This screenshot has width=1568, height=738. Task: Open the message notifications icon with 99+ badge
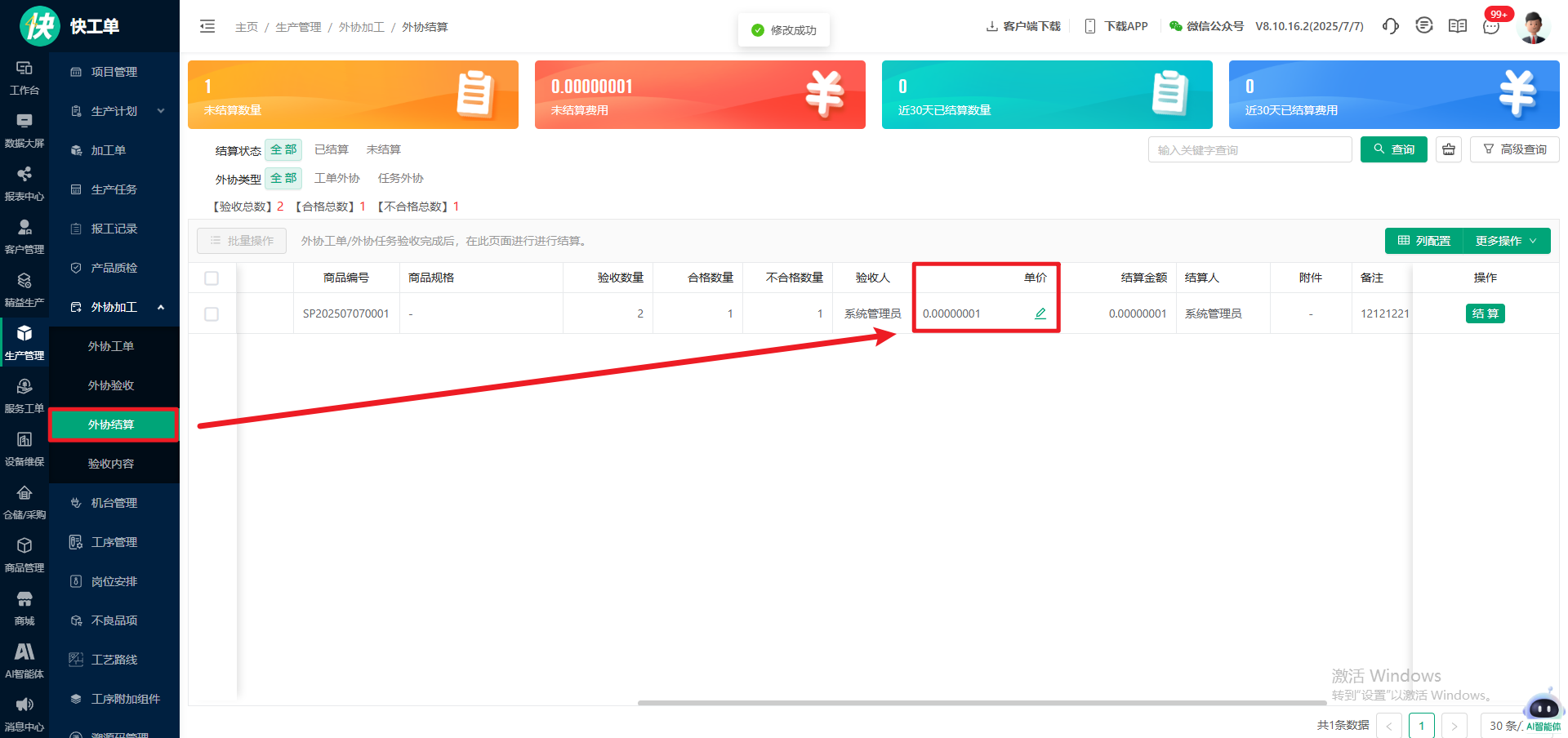click(x=1491, y=26)
